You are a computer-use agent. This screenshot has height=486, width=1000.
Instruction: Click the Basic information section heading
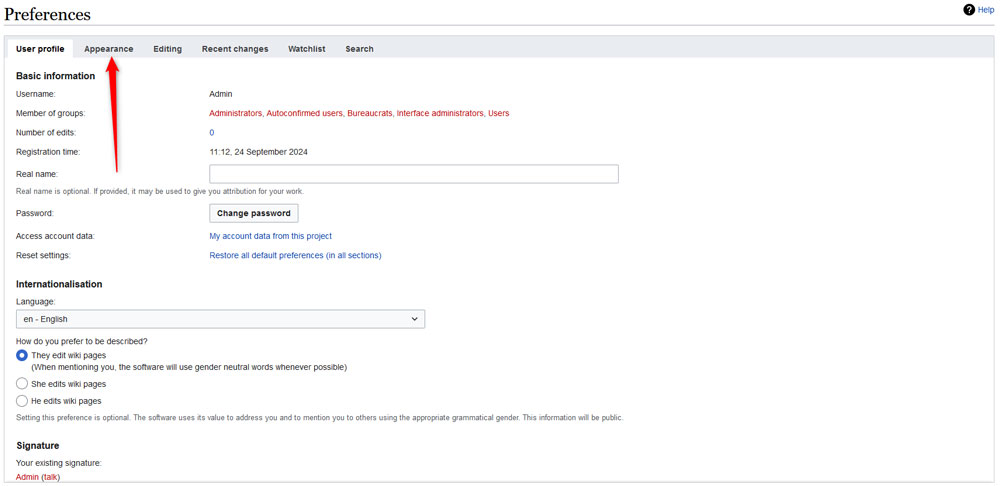pos(55,76)
